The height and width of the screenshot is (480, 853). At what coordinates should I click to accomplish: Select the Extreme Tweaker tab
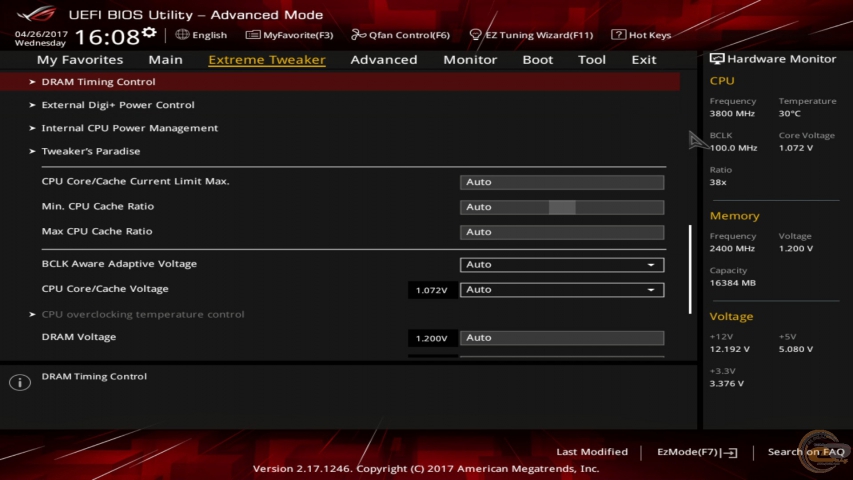[x=267, y=59]
